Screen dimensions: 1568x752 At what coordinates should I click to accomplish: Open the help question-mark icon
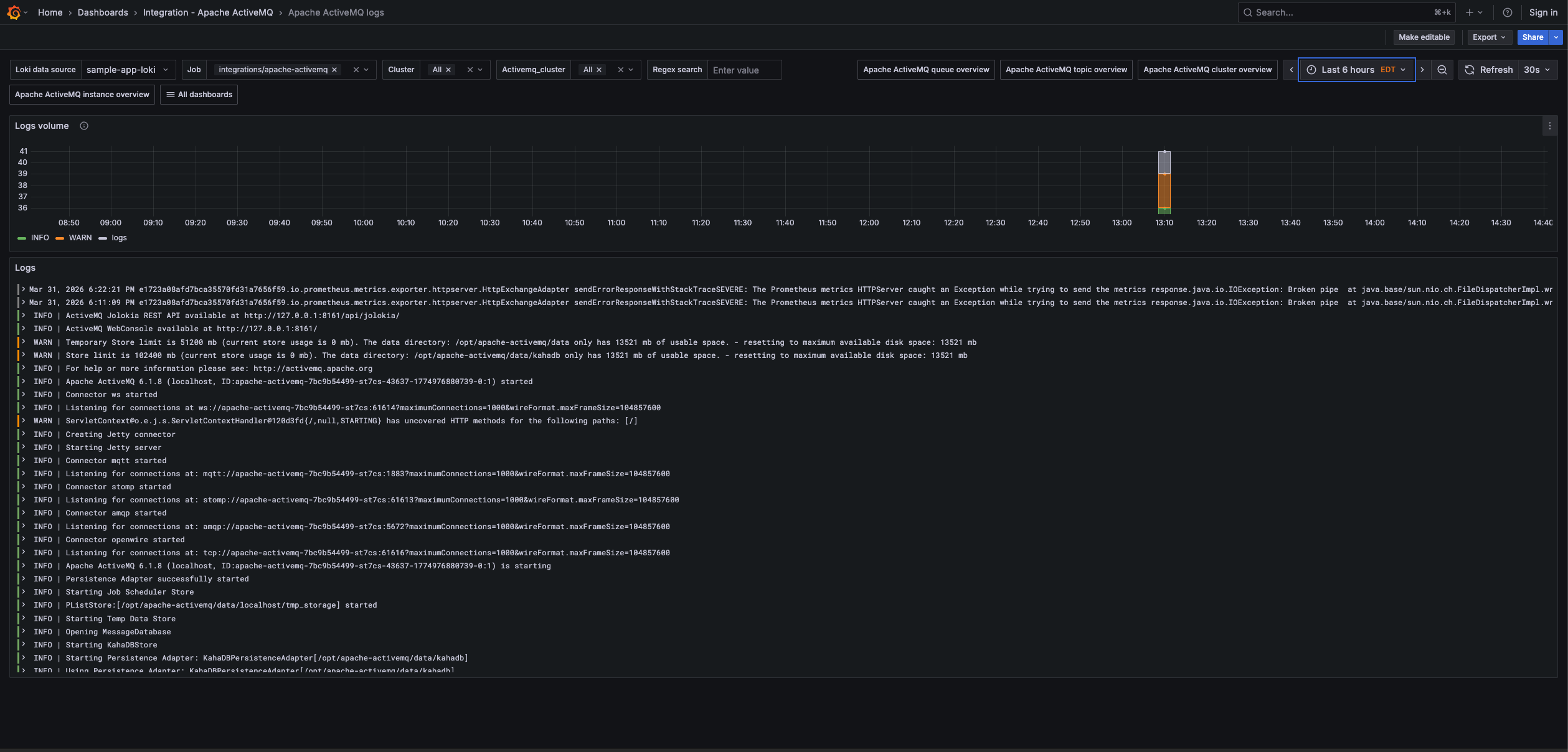(x=1508, y=12)
